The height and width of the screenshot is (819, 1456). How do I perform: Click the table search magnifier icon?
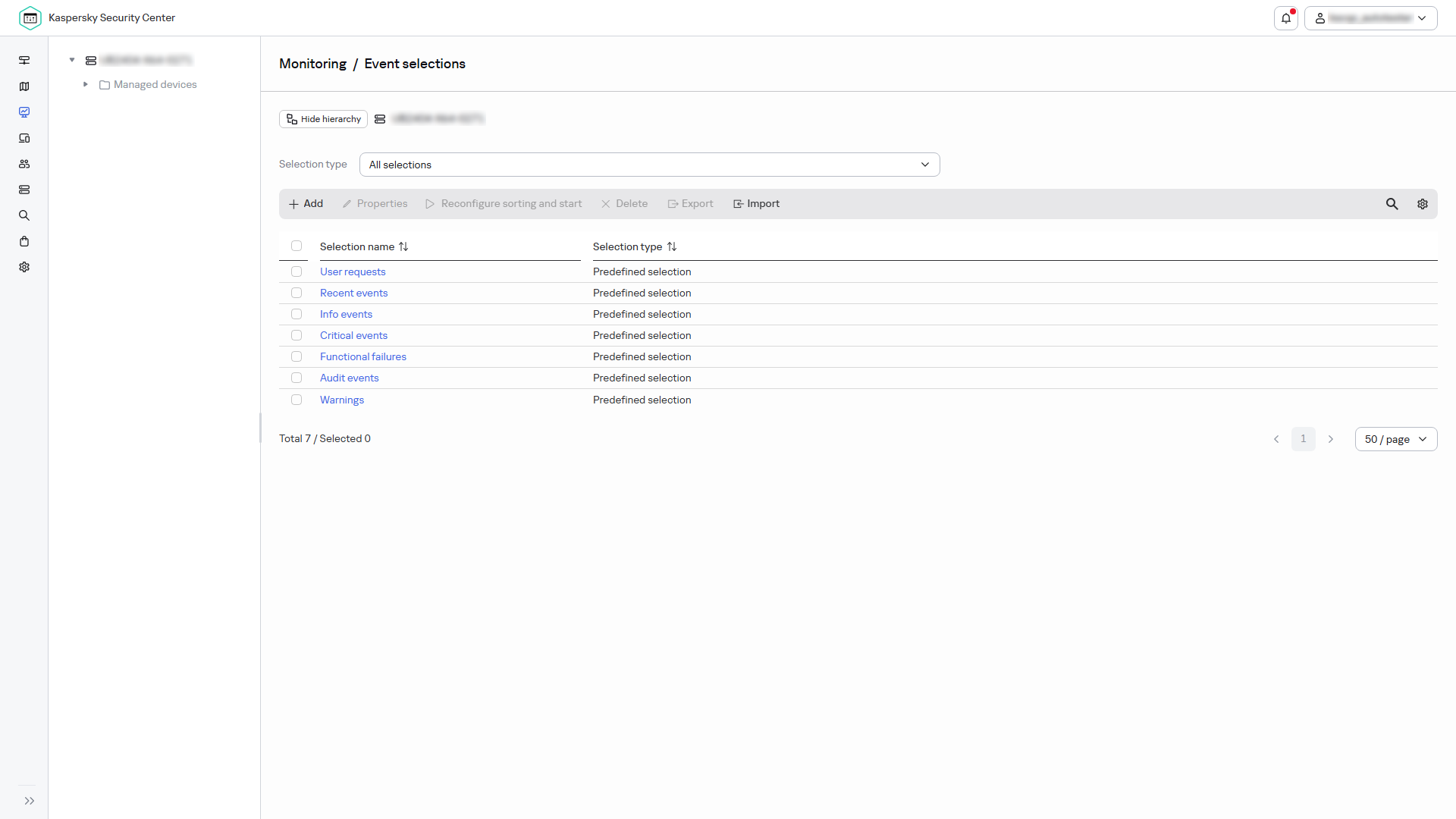[x=1392, y=204]
